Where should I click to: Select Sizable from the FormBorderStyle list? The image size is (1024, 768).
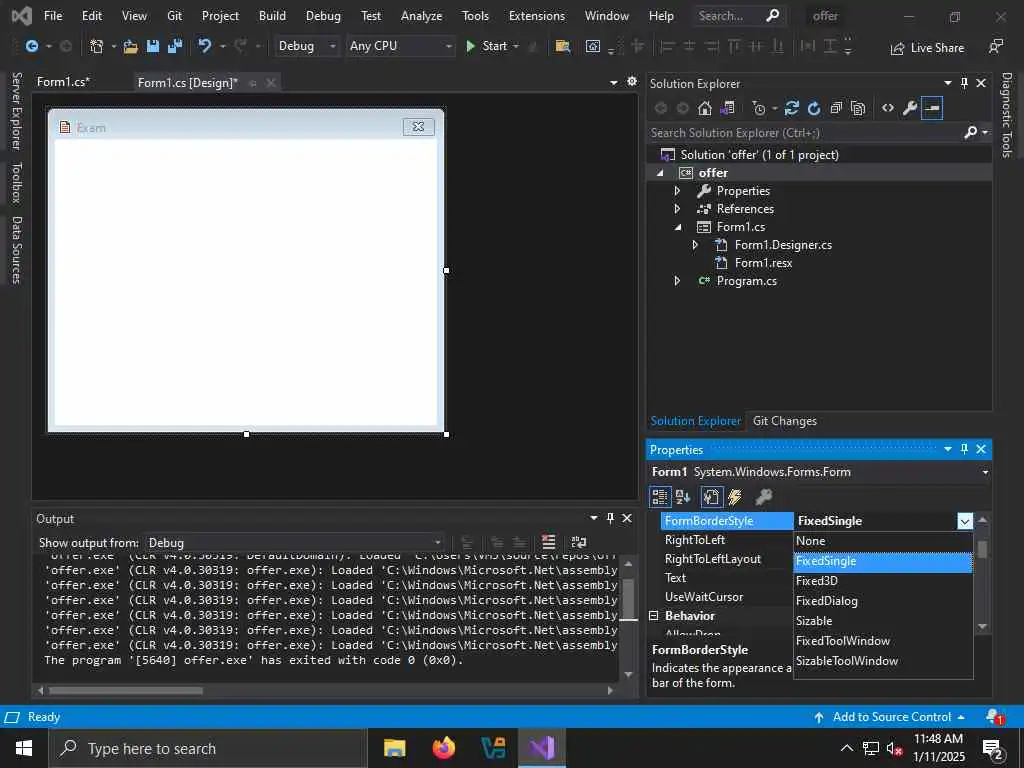click(x=883, y=621)
